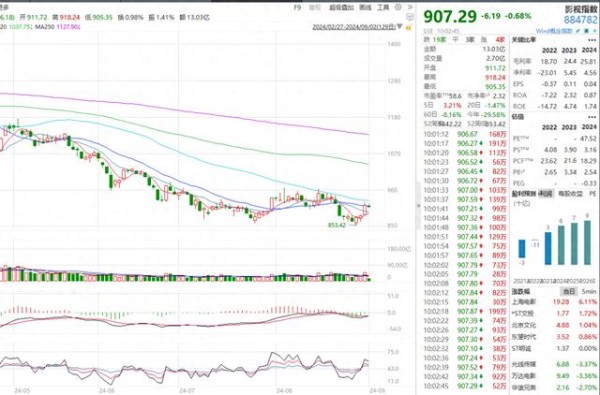Collapse the side panel via the divider handle

tap(418, 206)
